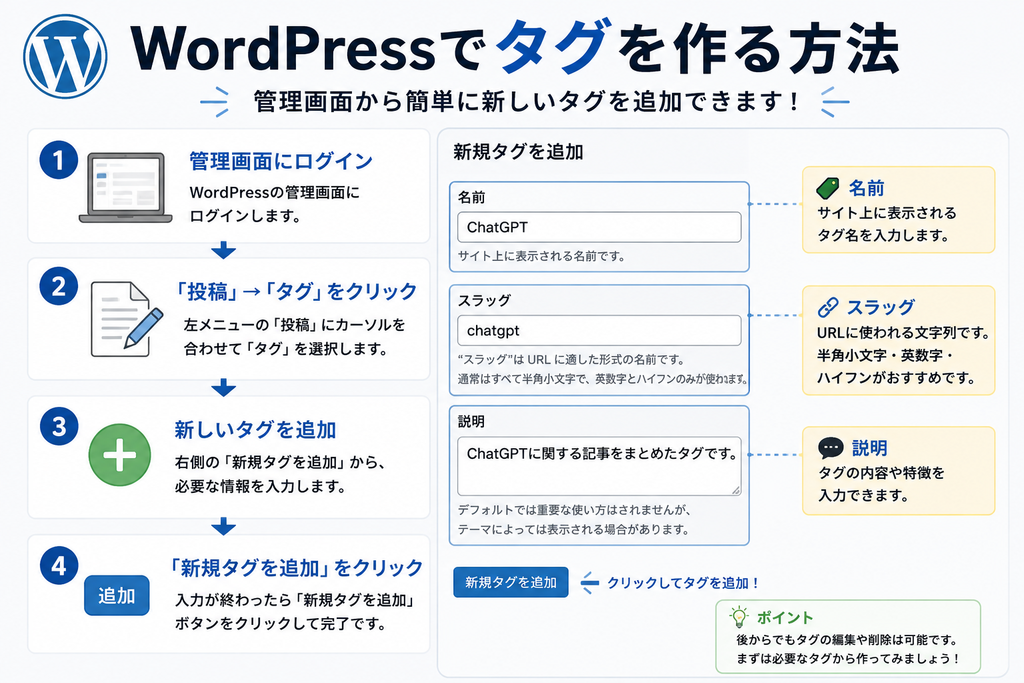
Task: Click the resize handle of the 説明 textarea
Action: 736,490
